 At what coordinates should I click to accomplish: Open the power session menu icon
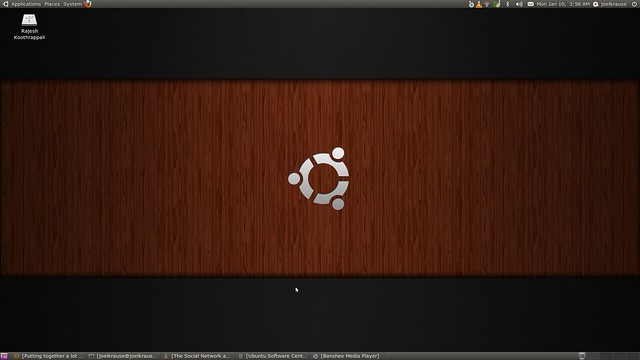pos(634,4)
